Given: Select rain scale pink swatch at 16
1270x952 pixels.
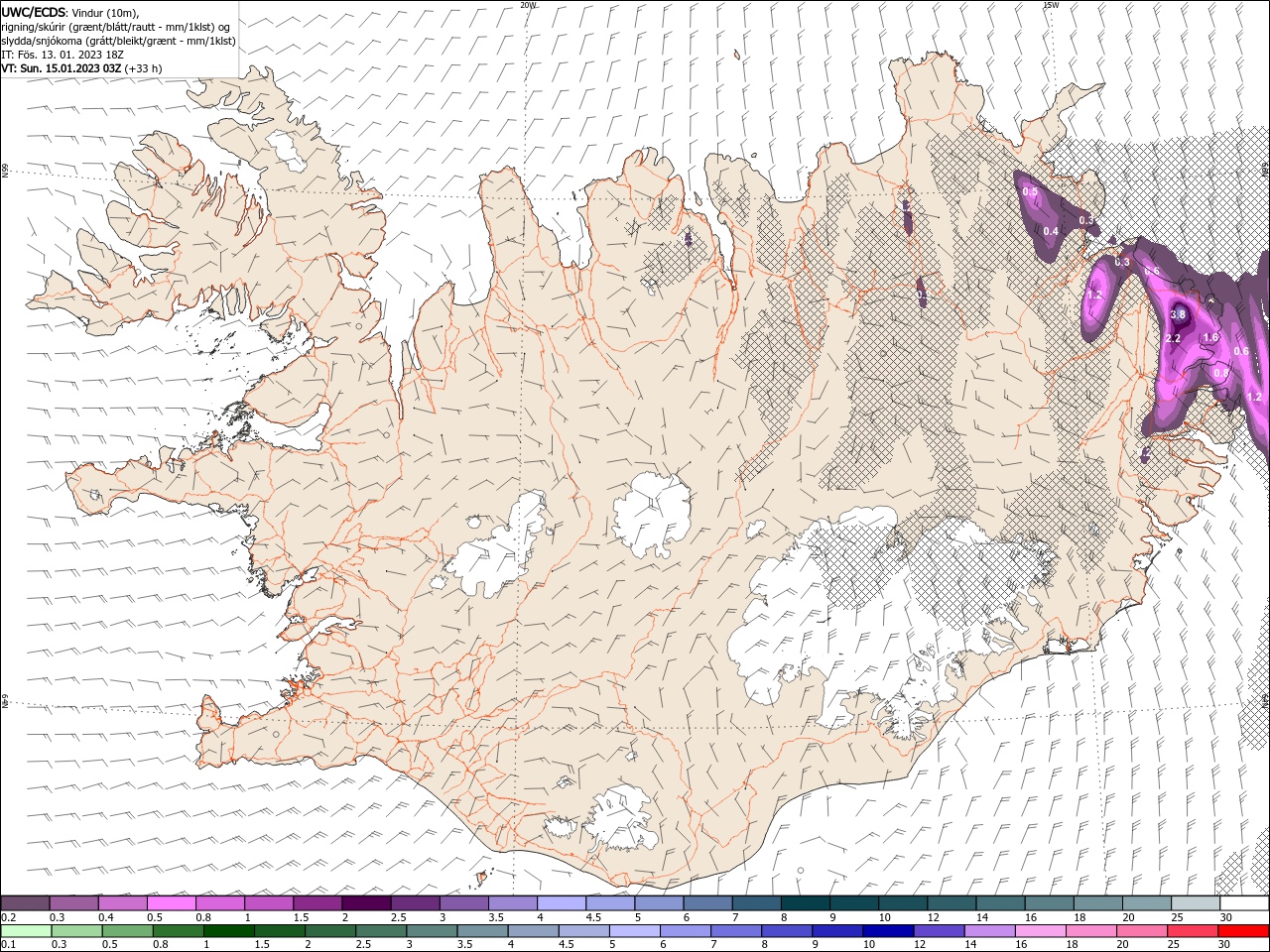Looking at the screenshot, I should click(1041, 930).
